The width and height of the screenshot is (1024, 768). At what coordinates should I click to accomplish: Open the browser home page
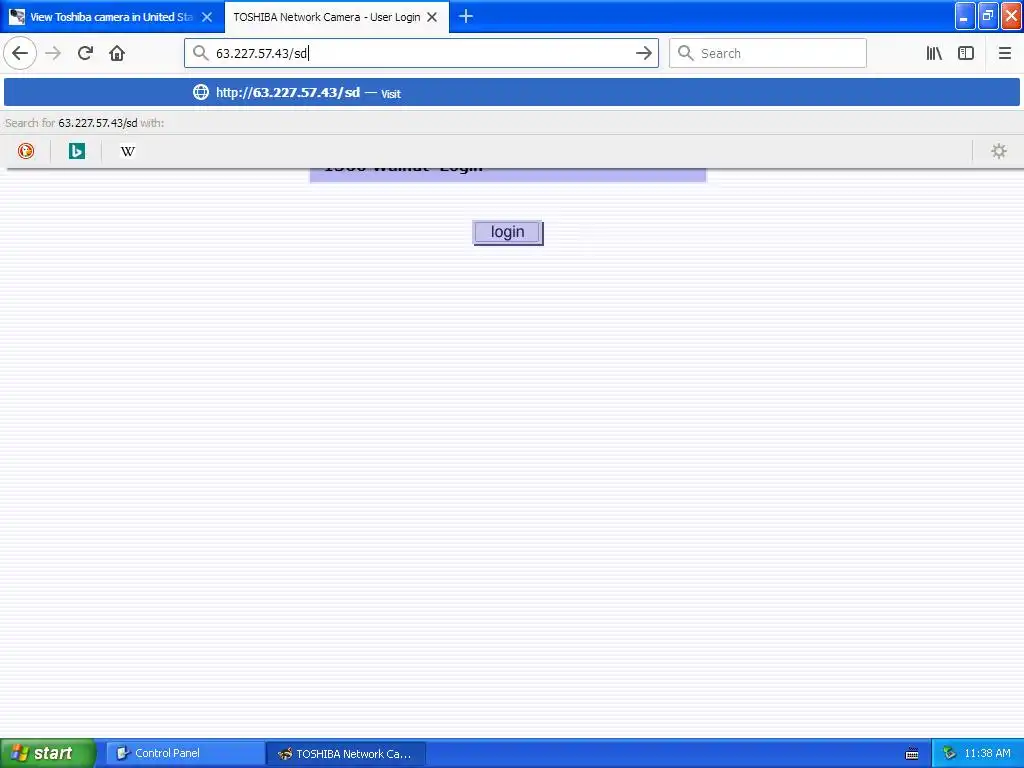point(117,53)
